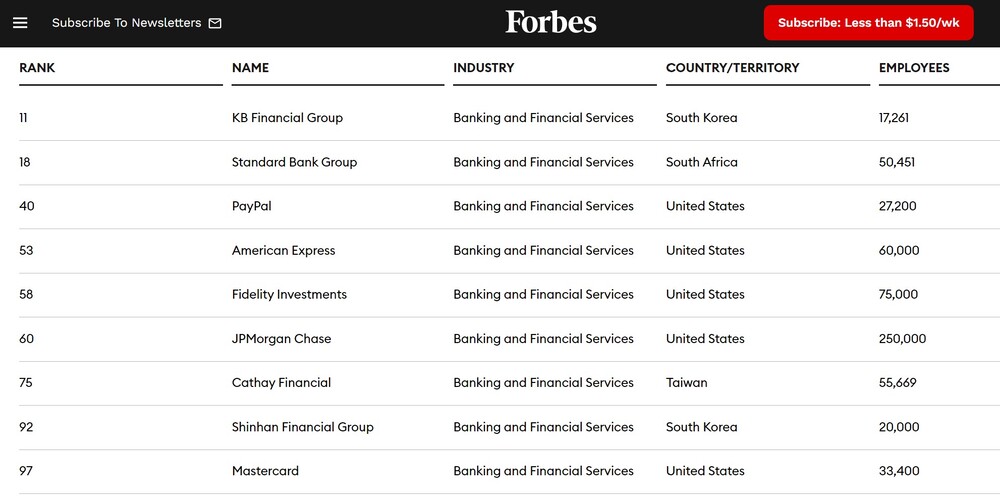Sort by COUNTRY/TERRITORY column header
The height and width of the screenshot is (504, 1000).
click(x=732, y=68)
